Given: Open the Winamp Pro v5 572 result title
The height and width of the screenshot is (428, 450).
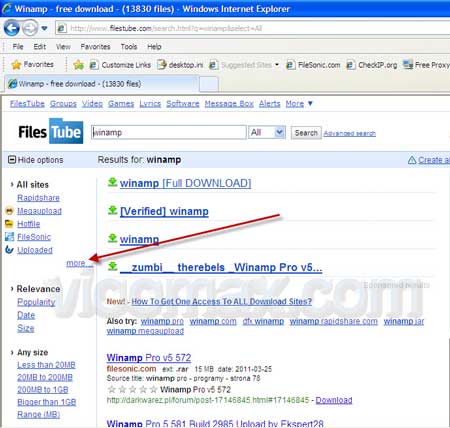Looking at the screenshot, I should pyautogui.click(x=149, y=358).
